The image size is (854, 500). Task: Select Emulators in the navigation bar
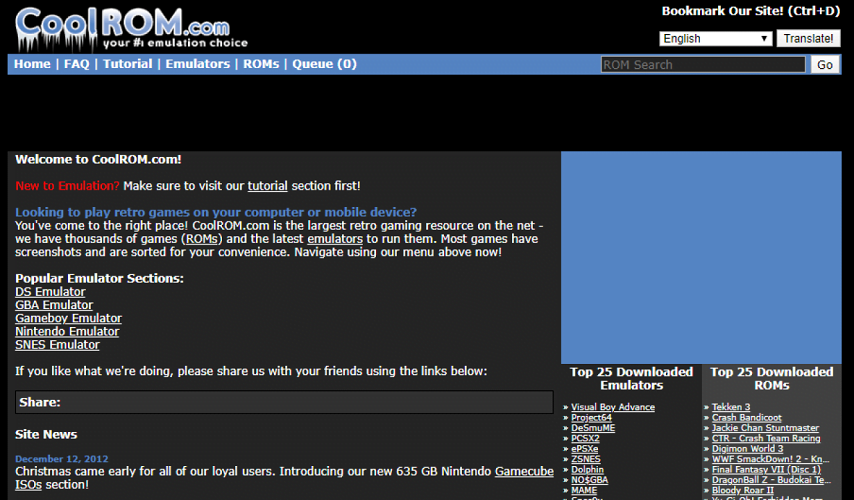[198, 64]
